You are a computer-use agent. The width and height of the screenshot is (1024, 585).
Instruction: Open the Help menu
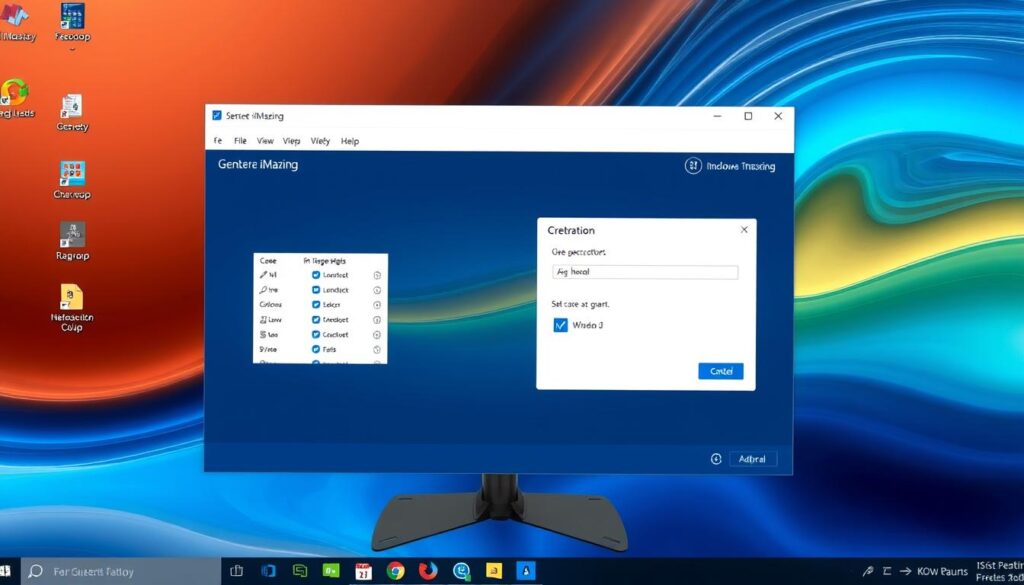[350, 140]
